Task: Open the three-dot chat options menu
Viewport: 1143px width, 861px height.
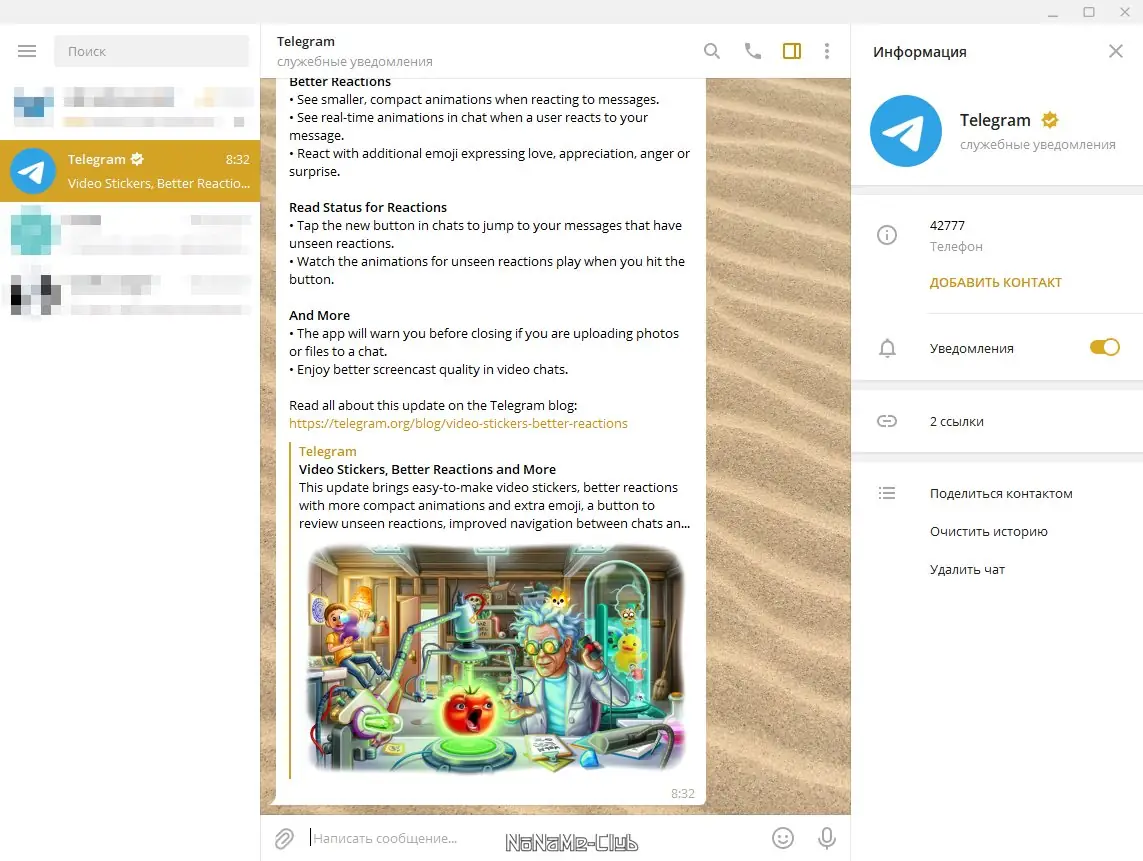Action: coord(827,51)
